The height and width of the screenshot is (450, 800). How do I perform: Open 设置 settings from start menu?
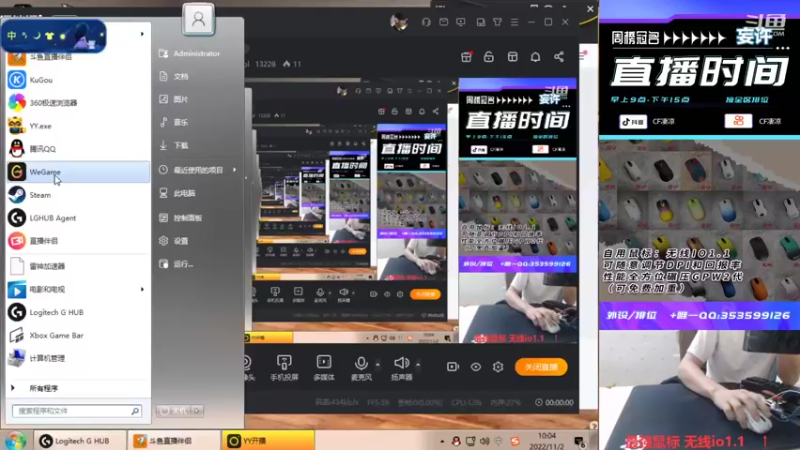174,241
